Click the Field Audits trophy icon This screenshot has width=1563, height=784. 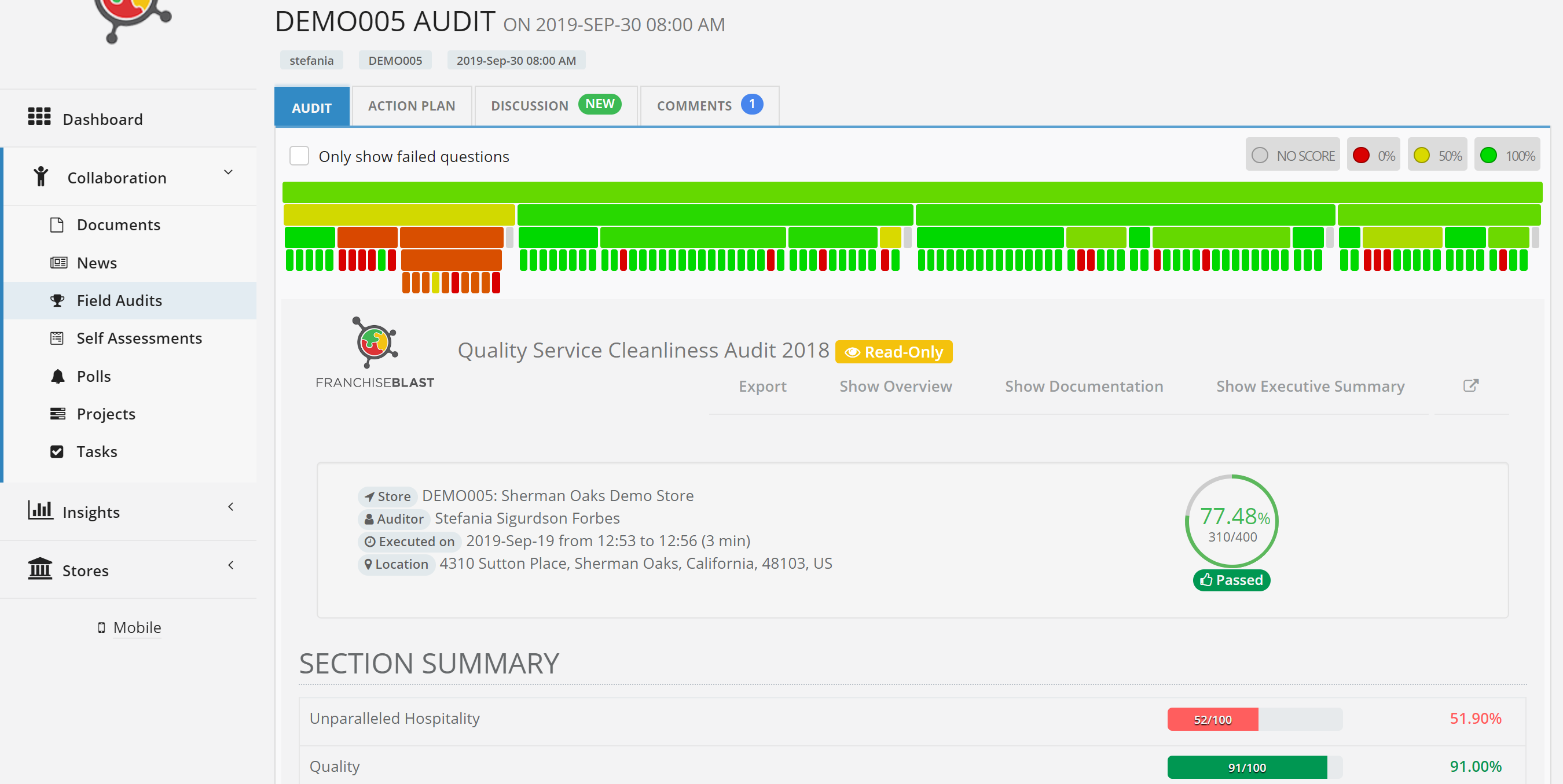58,301
